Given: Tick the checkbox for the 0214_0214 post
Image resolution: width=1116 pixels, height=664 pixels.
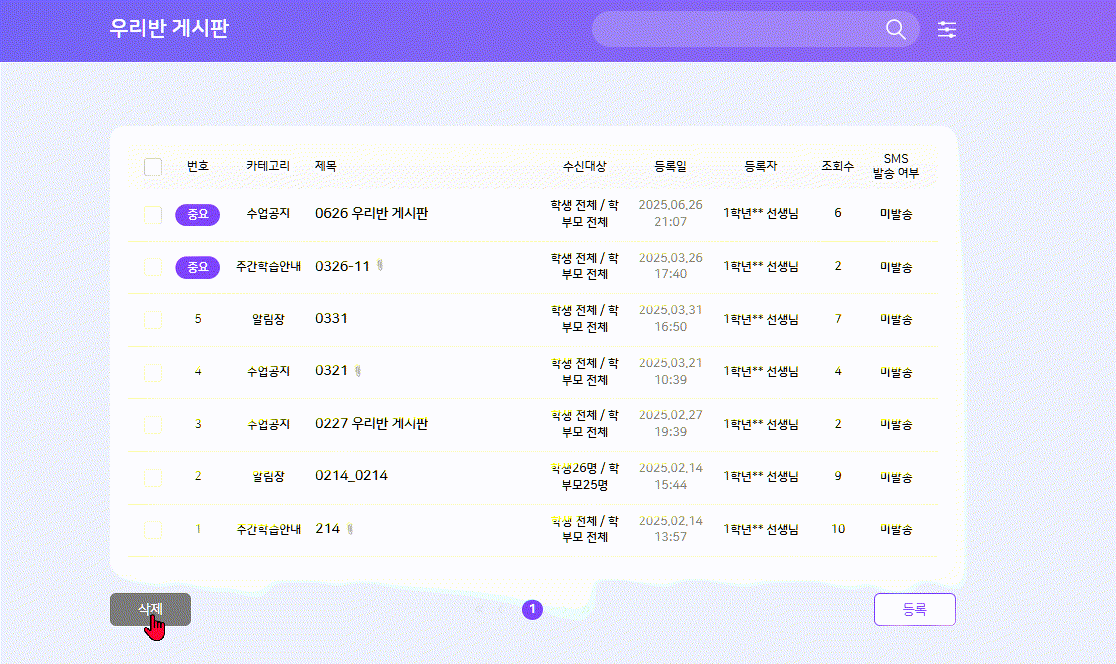Looking at the screenshot, I should [x=153, y=476].
